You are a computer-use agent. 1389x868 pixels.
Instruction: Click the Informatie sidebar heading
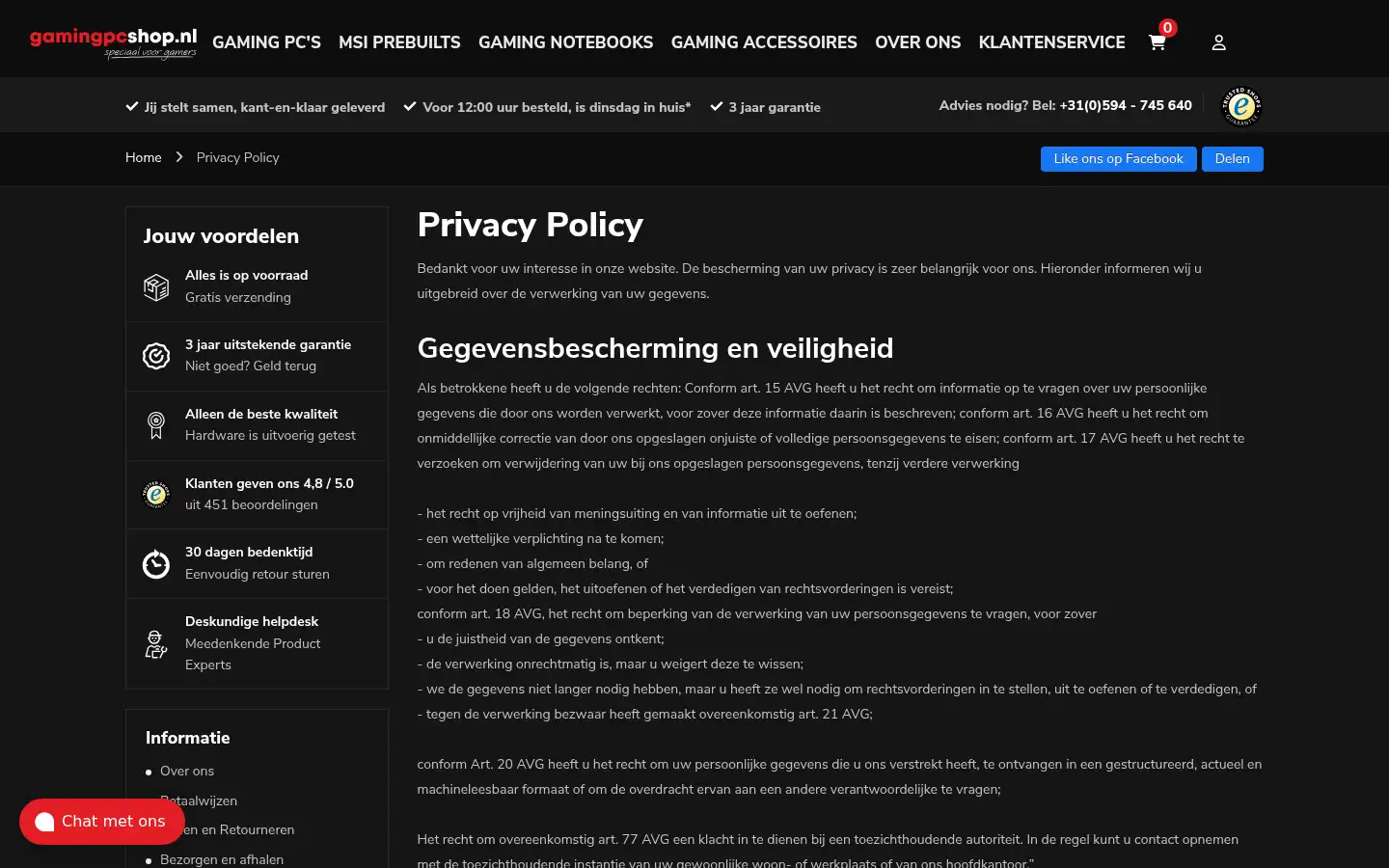click(188, 738)
